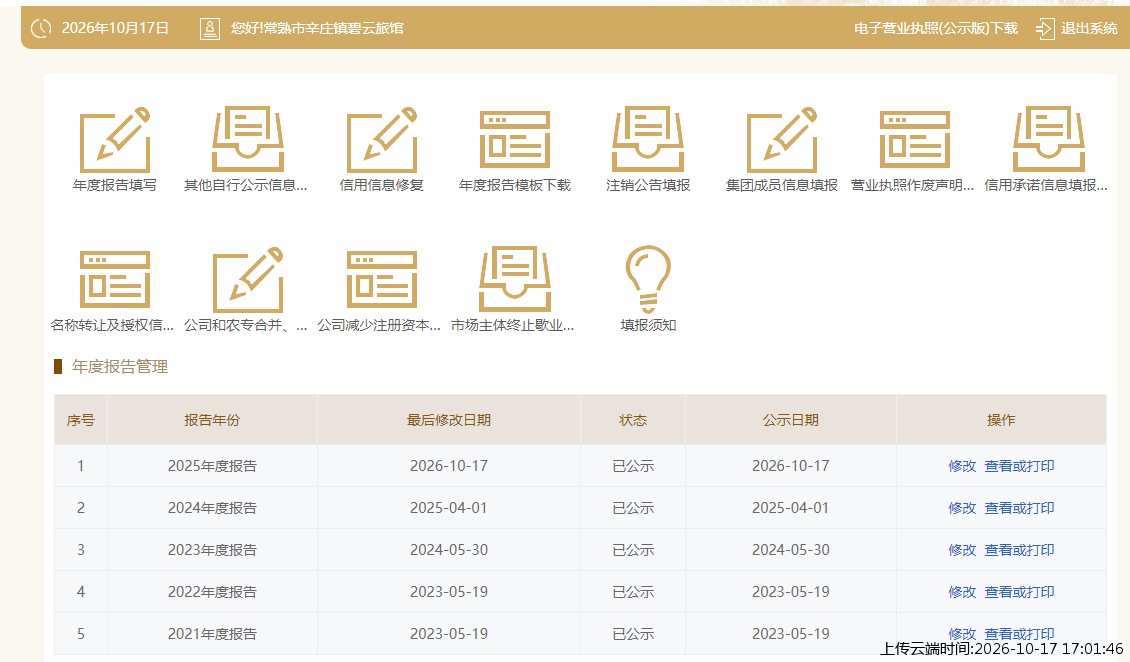The width and height of the screenshot is (1130, 662).
Task: Click 退出系统 to log out
Action: (x=1089, y=28)
